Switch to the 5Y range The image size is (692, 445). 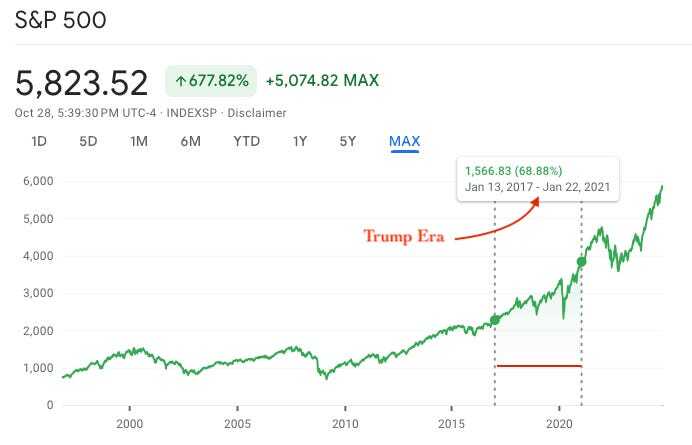click(348, 141)
